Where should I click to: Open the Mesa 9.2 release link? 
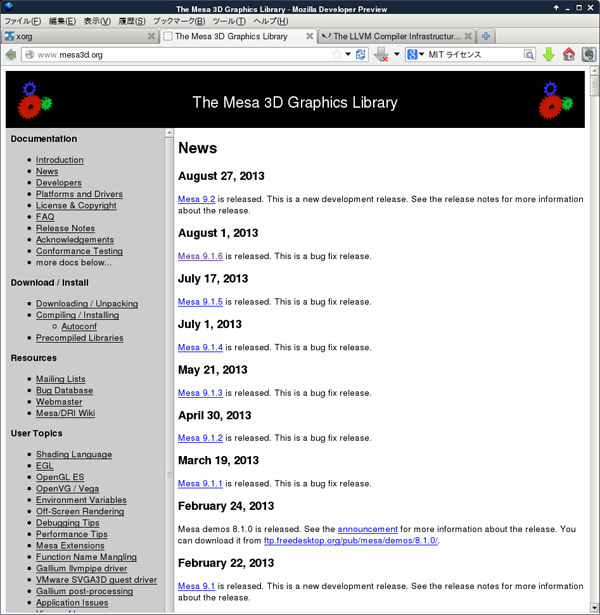[x=196, y=199]
